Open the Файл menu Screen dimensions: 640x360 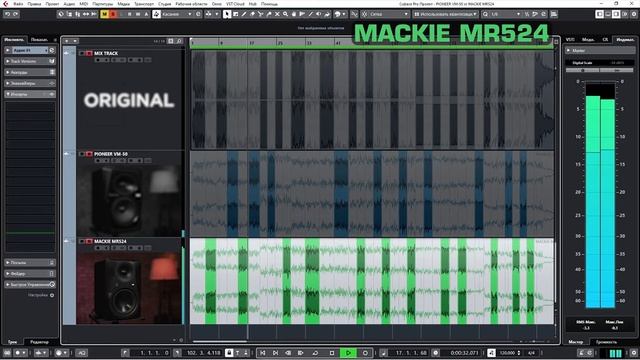18,4
